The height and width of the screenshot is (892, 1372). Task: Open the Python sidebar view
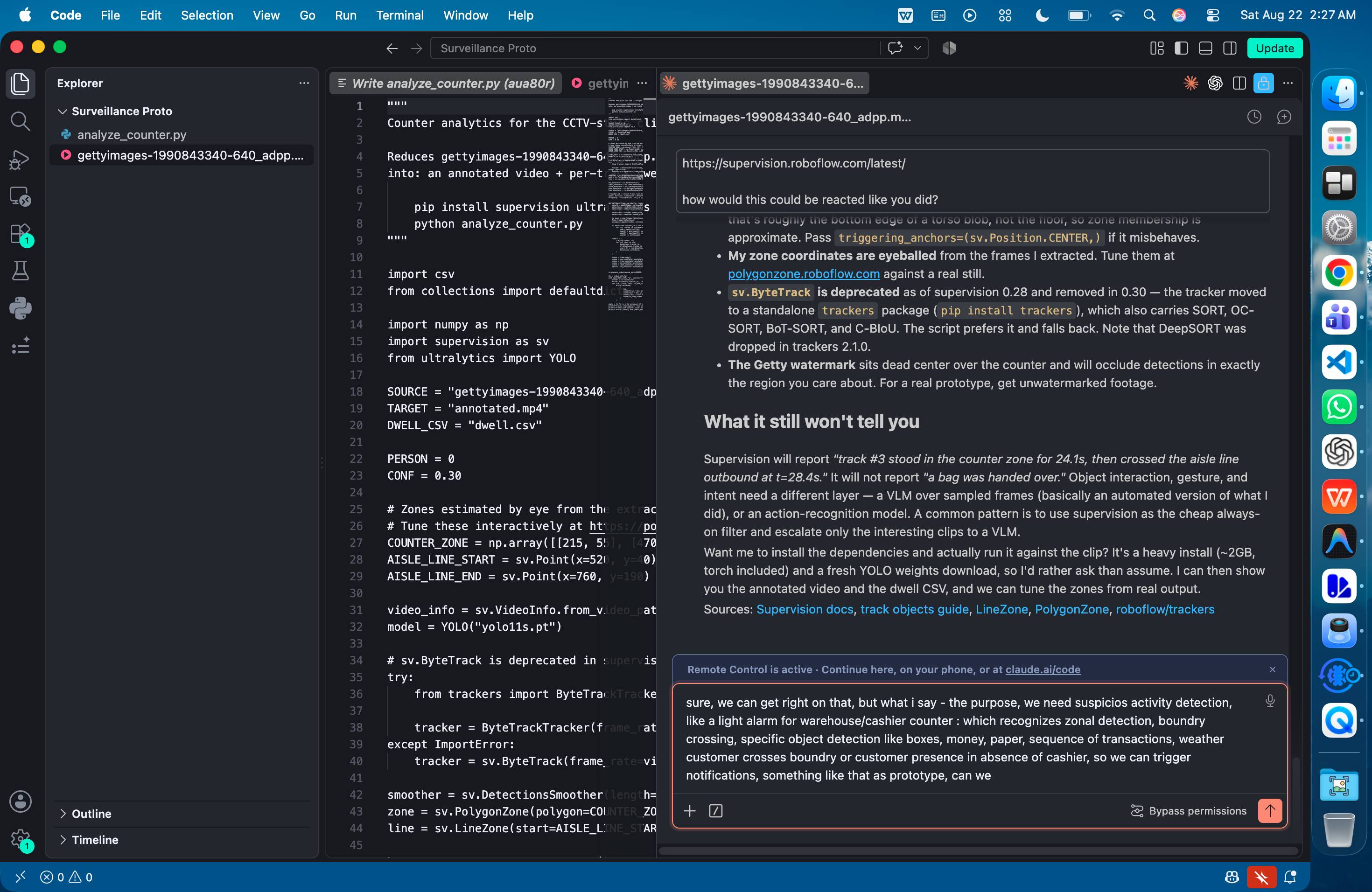click(20, 308)
